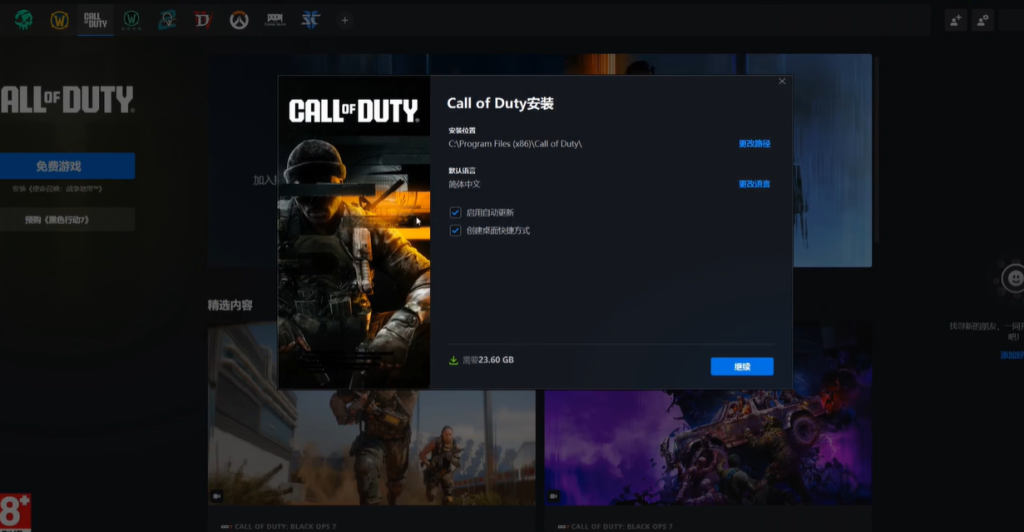Open the Sea of Thieves skull icon
Image resolution: width=1024 pixels, height=532 pixels.
[23, 20]
